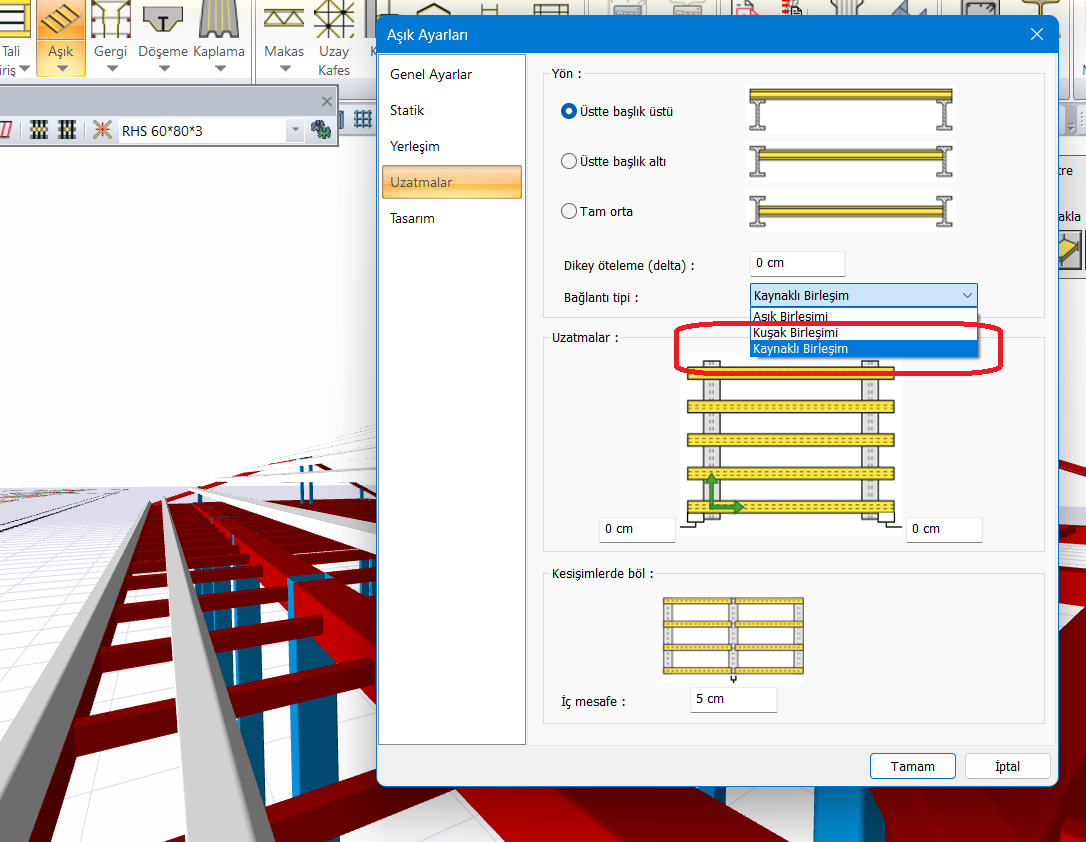Select the Döşeme ribbon tool icon
The image size is (1086, 842).
tap(163, 19)
